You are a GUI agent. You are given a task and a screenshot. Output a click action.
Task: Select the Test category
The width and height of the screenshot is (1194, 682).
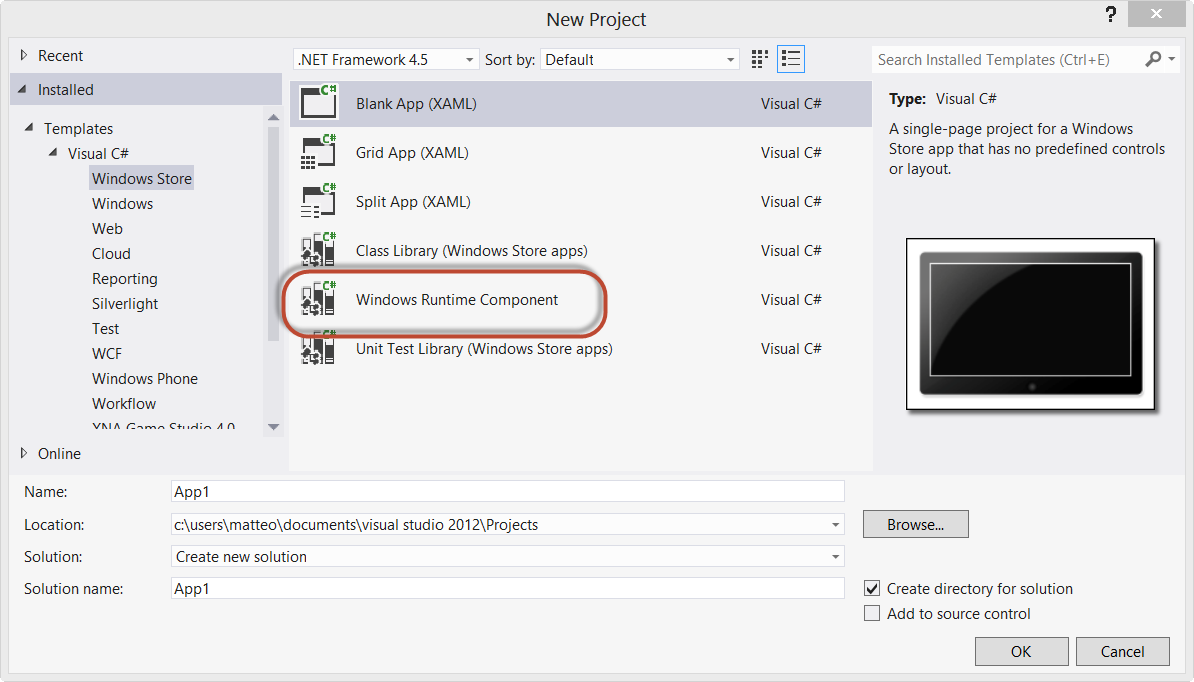106,329
